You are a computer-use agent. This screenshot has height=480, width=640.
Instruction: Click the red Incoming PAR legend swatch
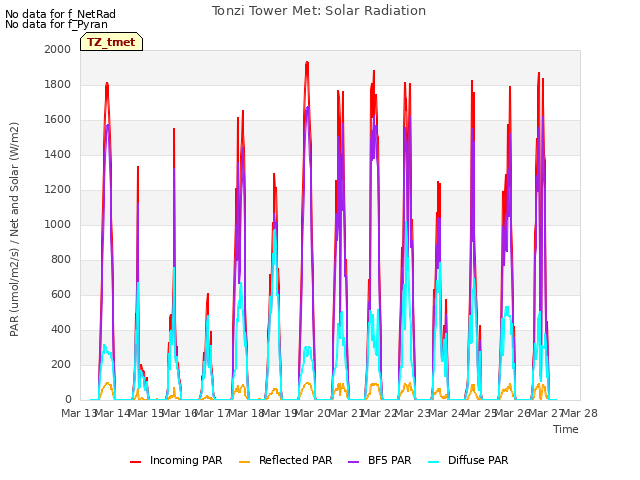[136, 461]
